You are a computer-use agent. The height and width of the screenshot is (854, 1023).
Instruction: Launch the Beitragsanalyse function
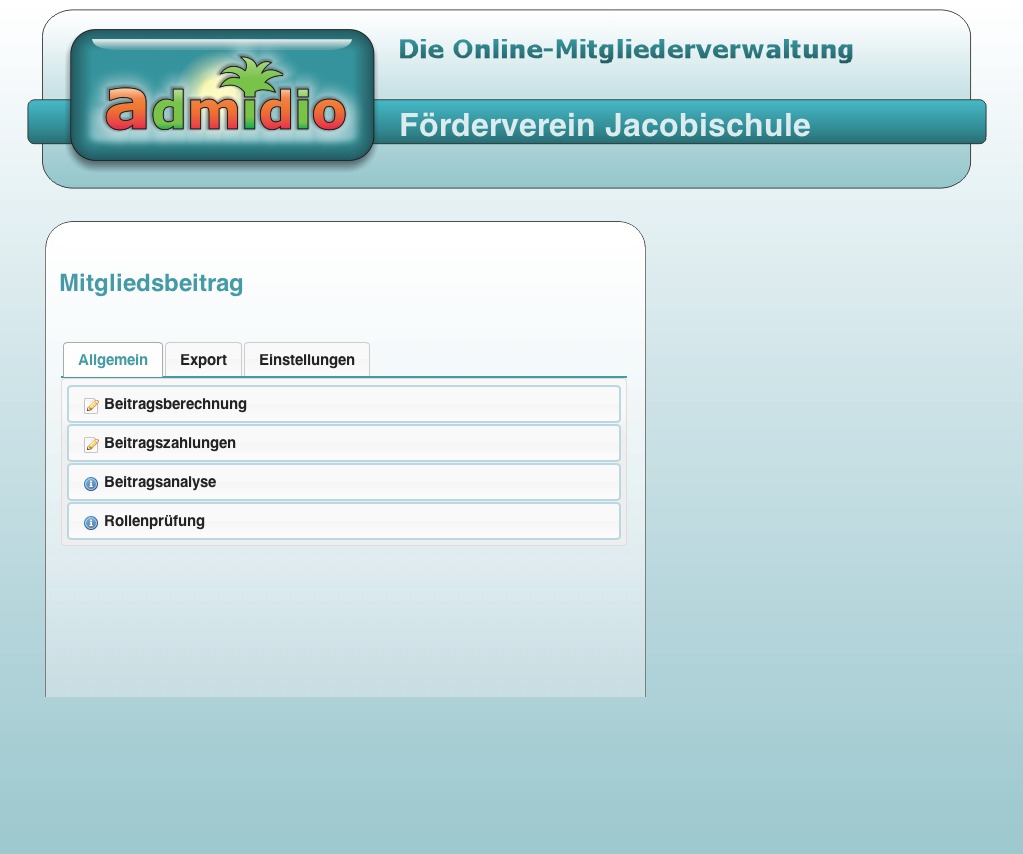(161, 482)
